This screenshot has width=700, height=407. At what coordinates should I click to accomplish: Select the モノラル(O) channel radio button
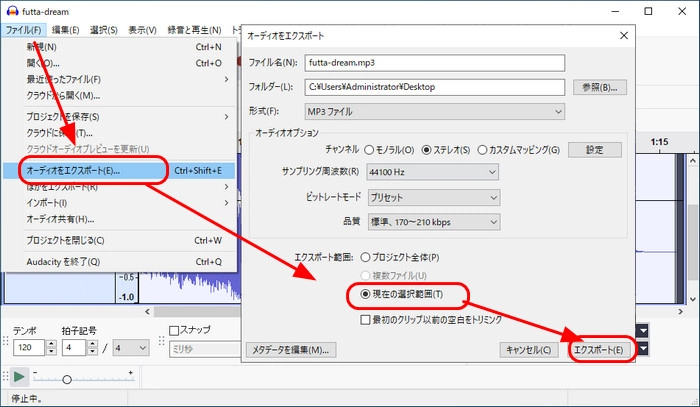[x=369, y=150]
